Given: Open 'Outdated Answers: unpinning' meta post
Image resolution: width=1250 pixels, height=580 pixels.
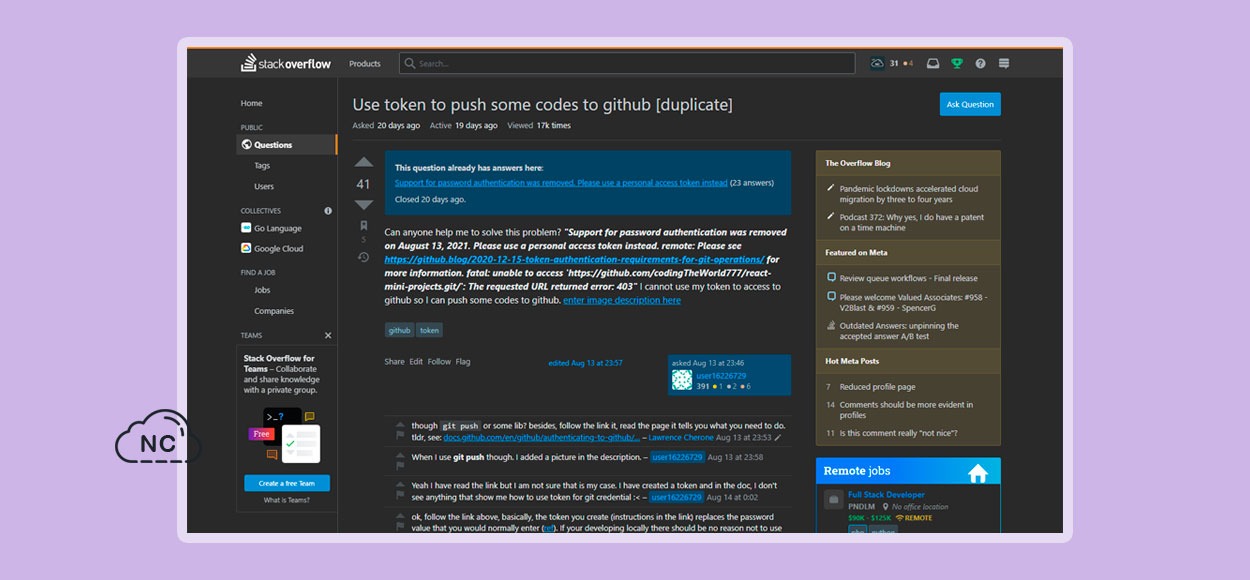Looking at the screenshot, I should (x=899, y=331).
